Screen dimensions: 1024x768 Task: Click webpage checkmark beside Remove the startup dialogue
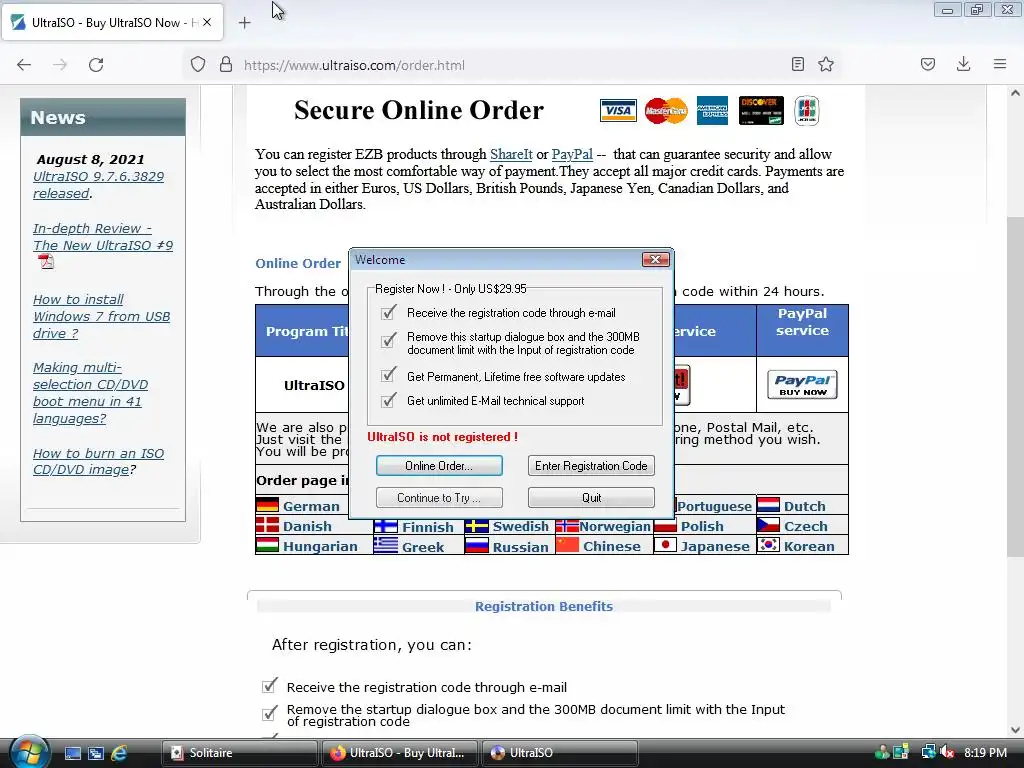pos(269,714)
